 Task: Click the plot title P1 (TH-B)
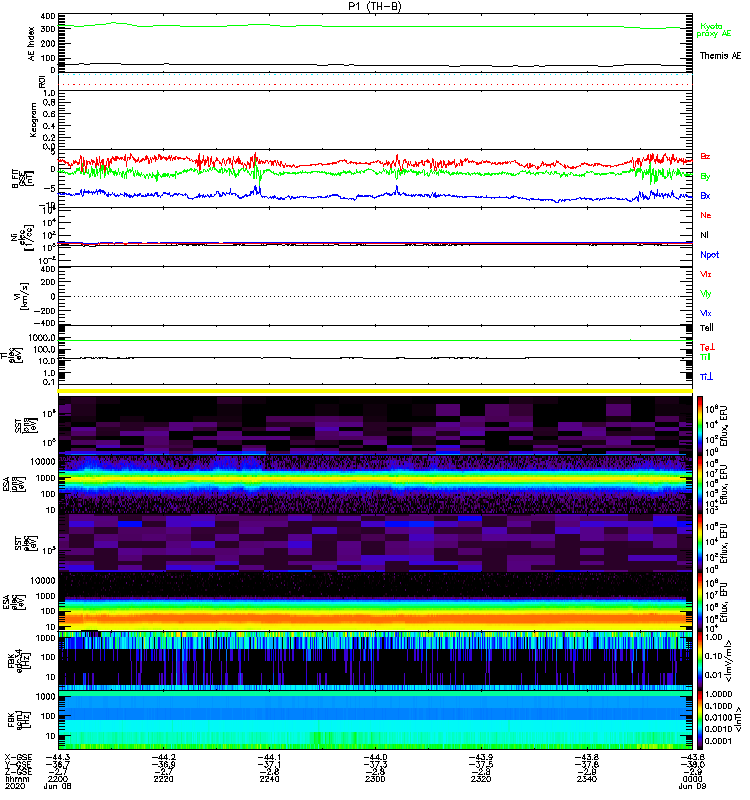[374, 6]
